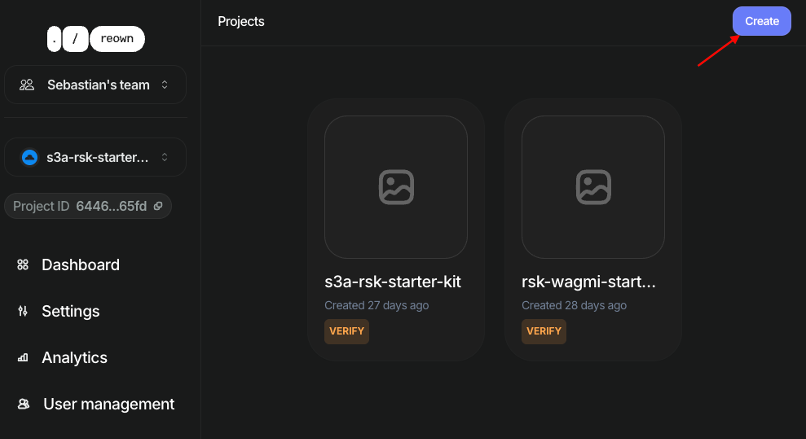Screen dimensions: 806x439
Task: Click the Dashboard grid icon
Action: 23,265
